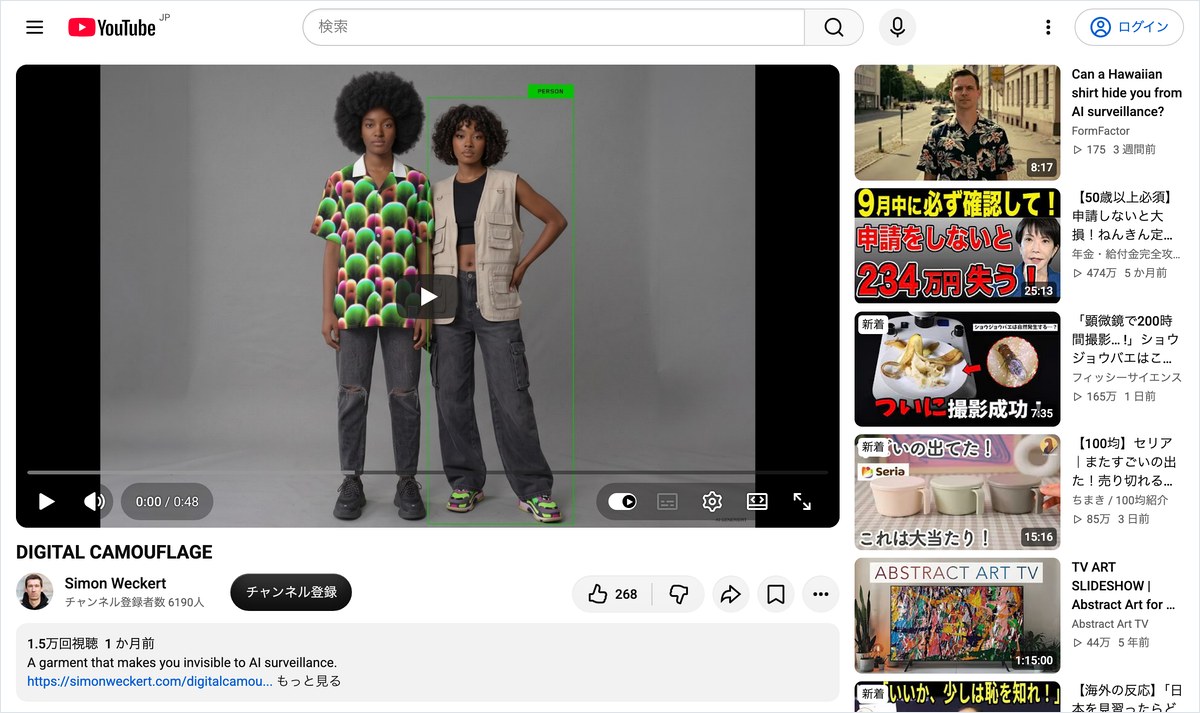This screenshot has height=713, width=1200.
Task: Click the 0:00 / 0:48 time display
Action: (x=167, y=502)
